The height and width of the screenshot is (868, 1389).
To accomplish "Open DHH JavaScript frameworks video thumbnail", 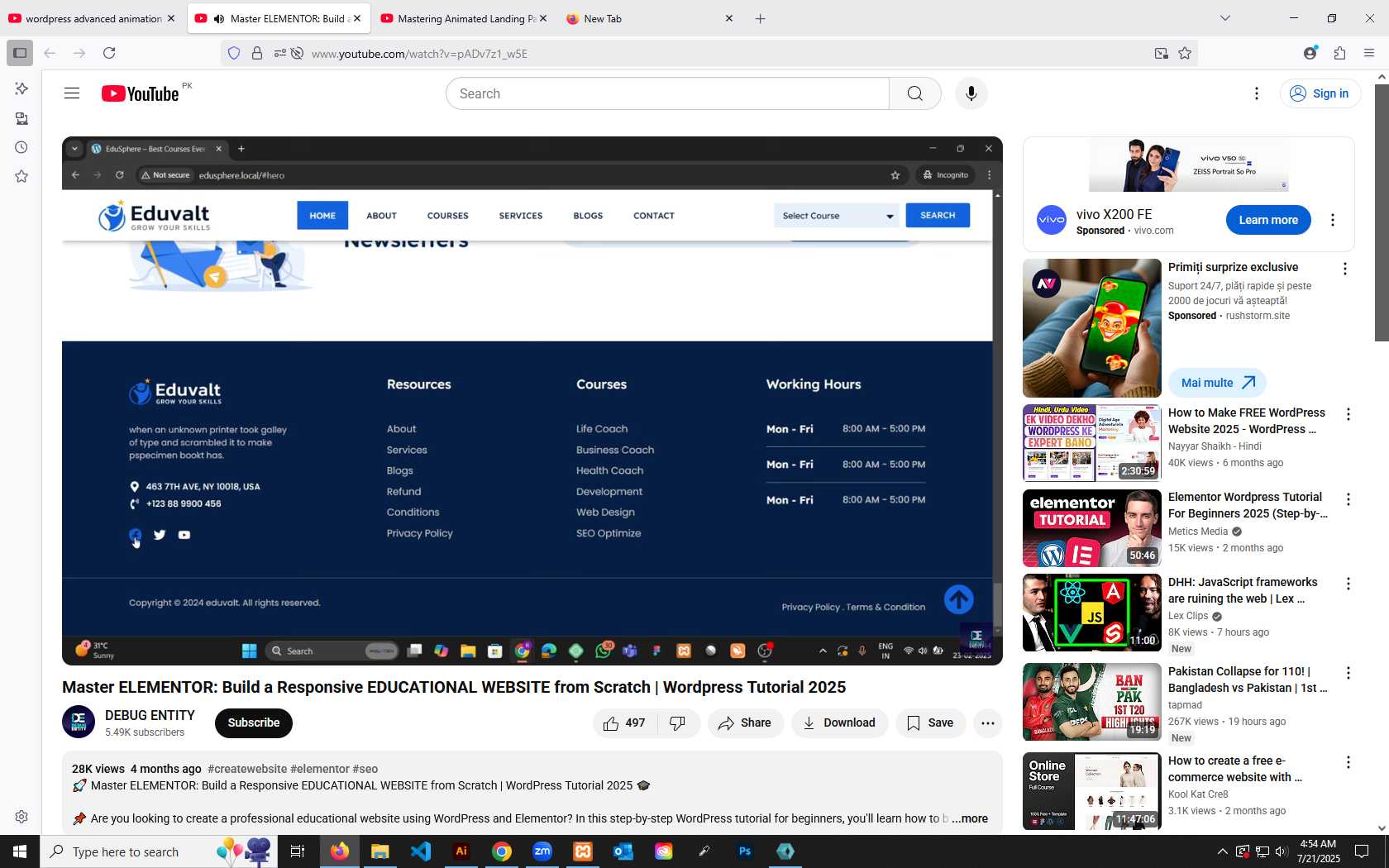I will coord(1092,613).
